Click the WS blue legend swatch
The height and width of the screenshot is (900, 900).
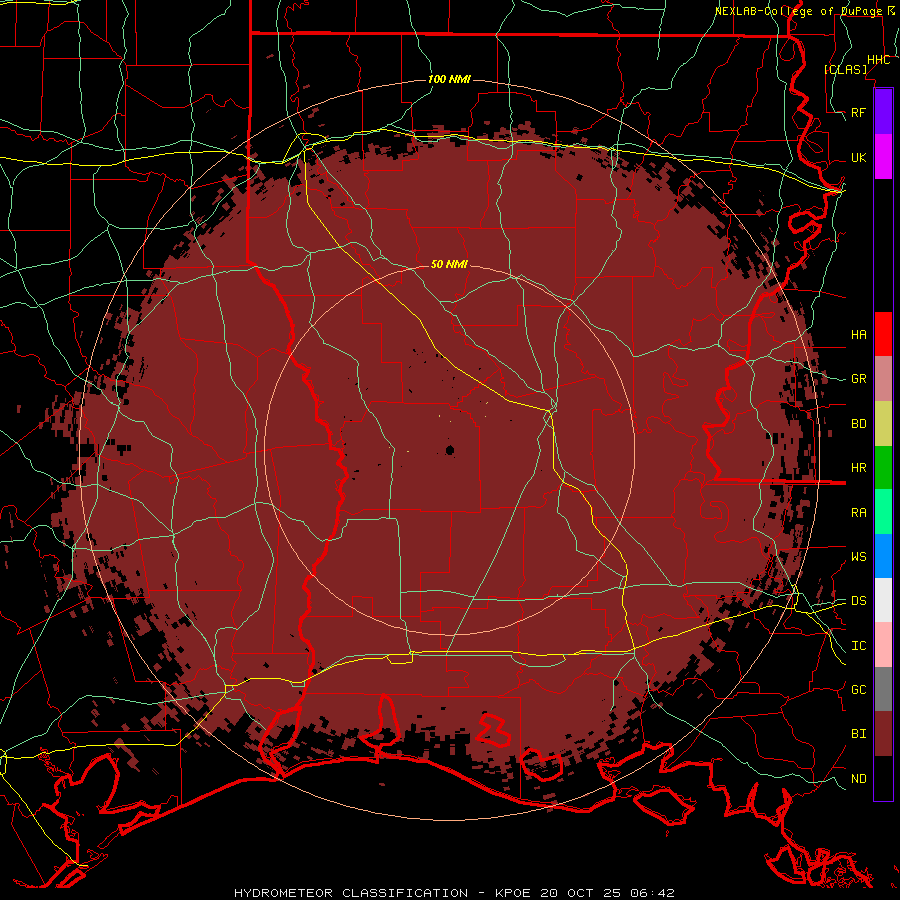pyautogui.click(x=883, y=556)
